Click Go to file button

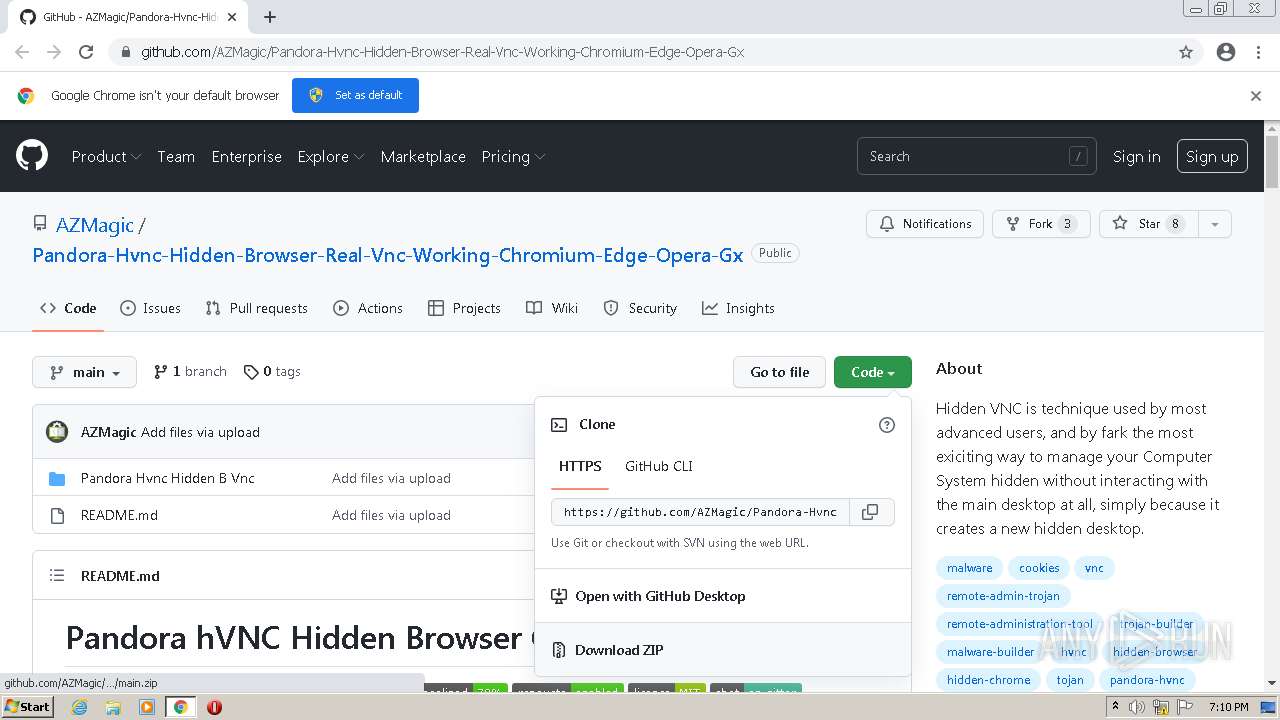[780, 372]
